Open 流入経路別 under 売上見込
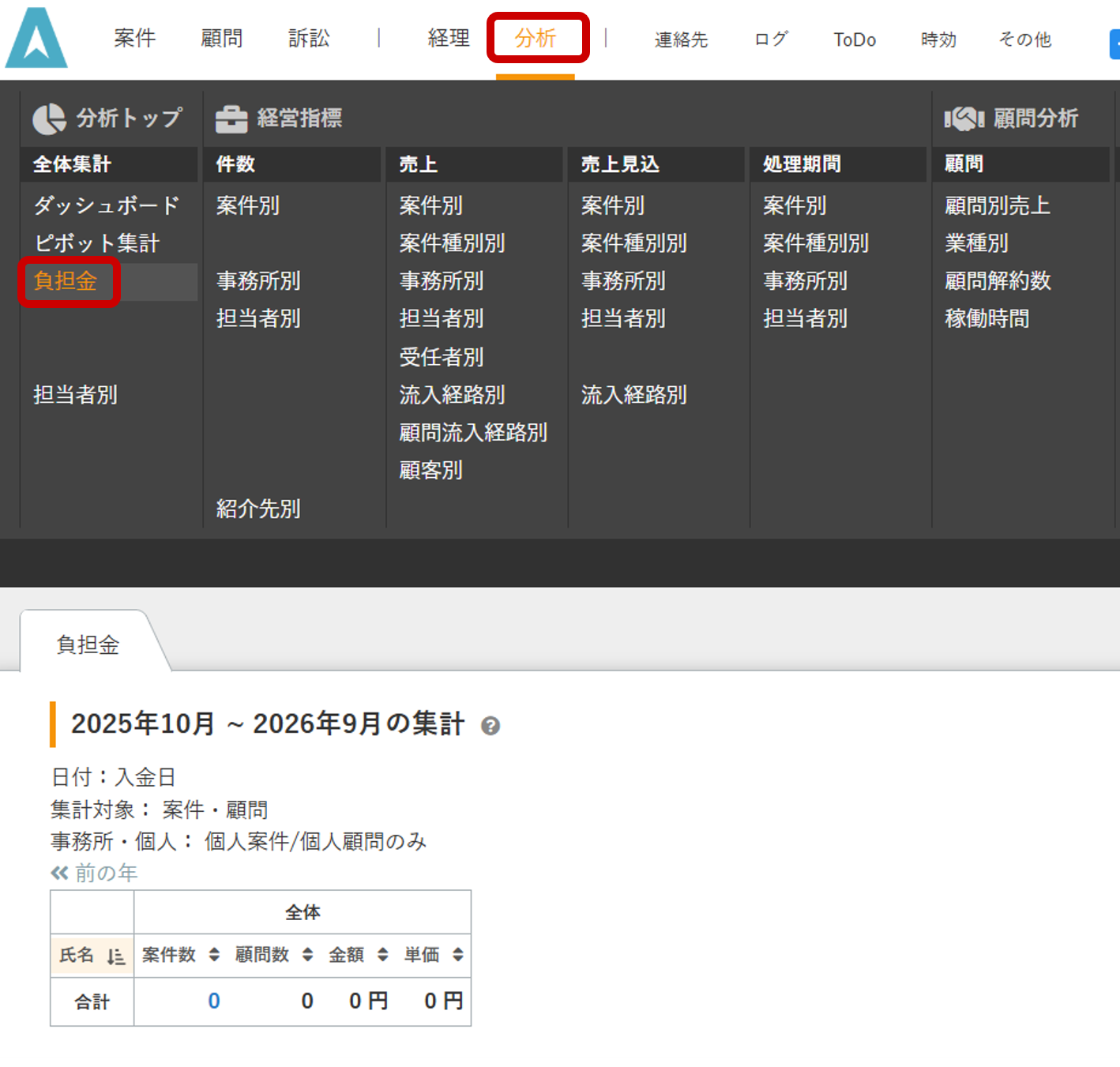The image size is (1120, 1067). (634, 395)
